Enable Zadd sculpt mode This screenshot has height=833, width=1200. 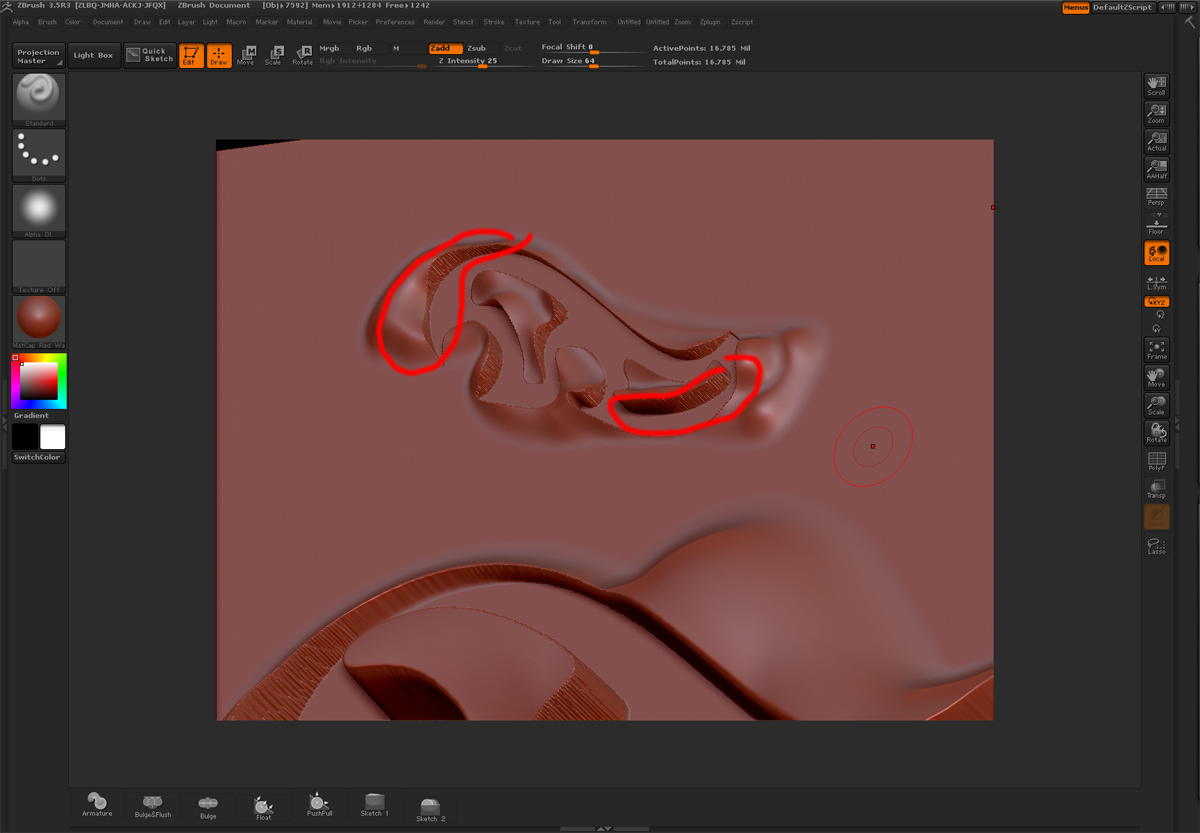click(x=445, y=48)
